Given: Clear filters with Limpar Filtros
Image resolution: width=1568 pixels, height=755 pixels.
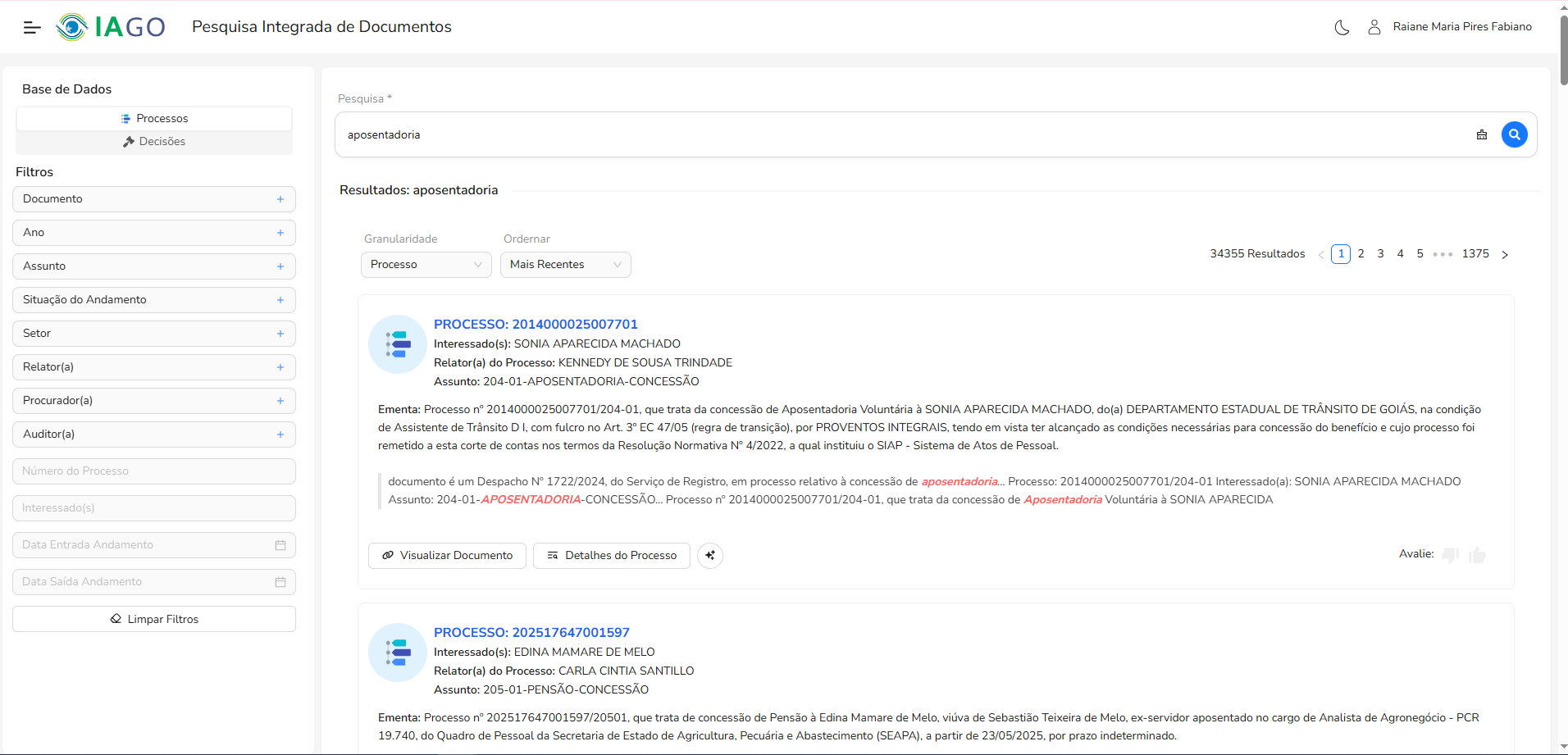Looking at the screenshot, I should click(154, 619).
